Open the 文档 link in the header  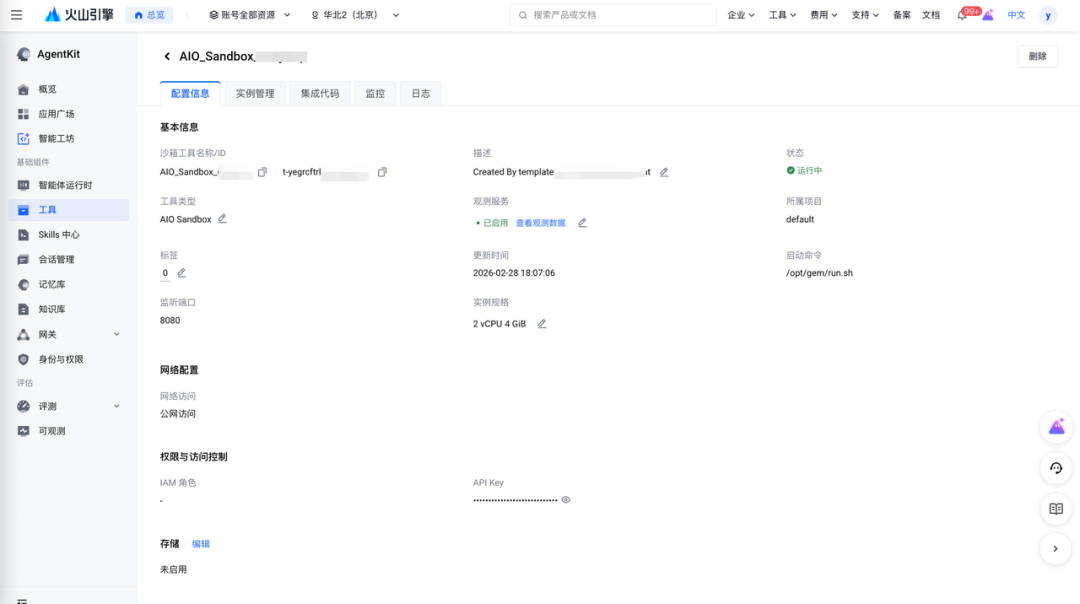click(931, 15)
